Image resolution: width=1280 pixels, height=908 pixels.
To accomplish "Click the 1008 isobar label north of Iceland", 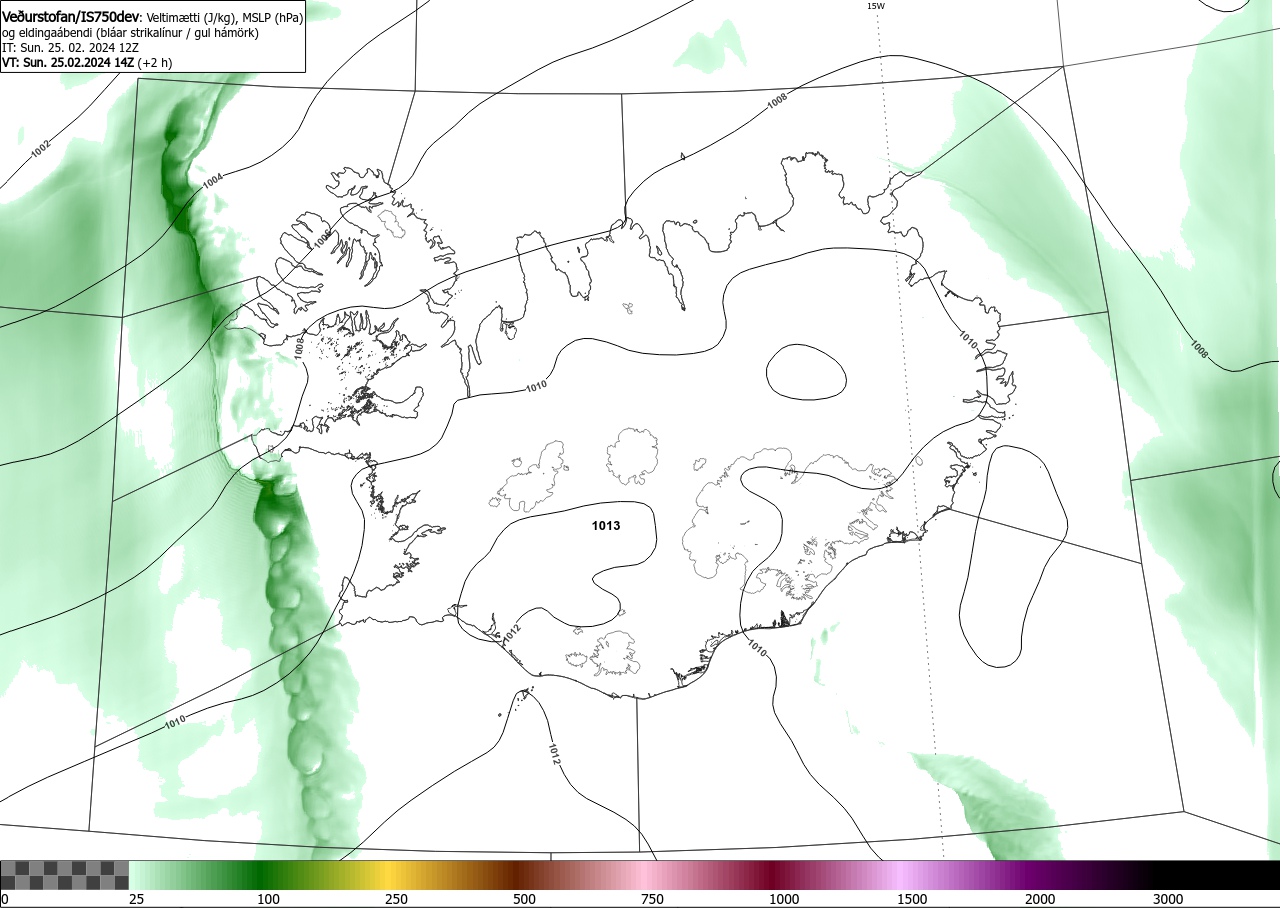I will (777, 99).
